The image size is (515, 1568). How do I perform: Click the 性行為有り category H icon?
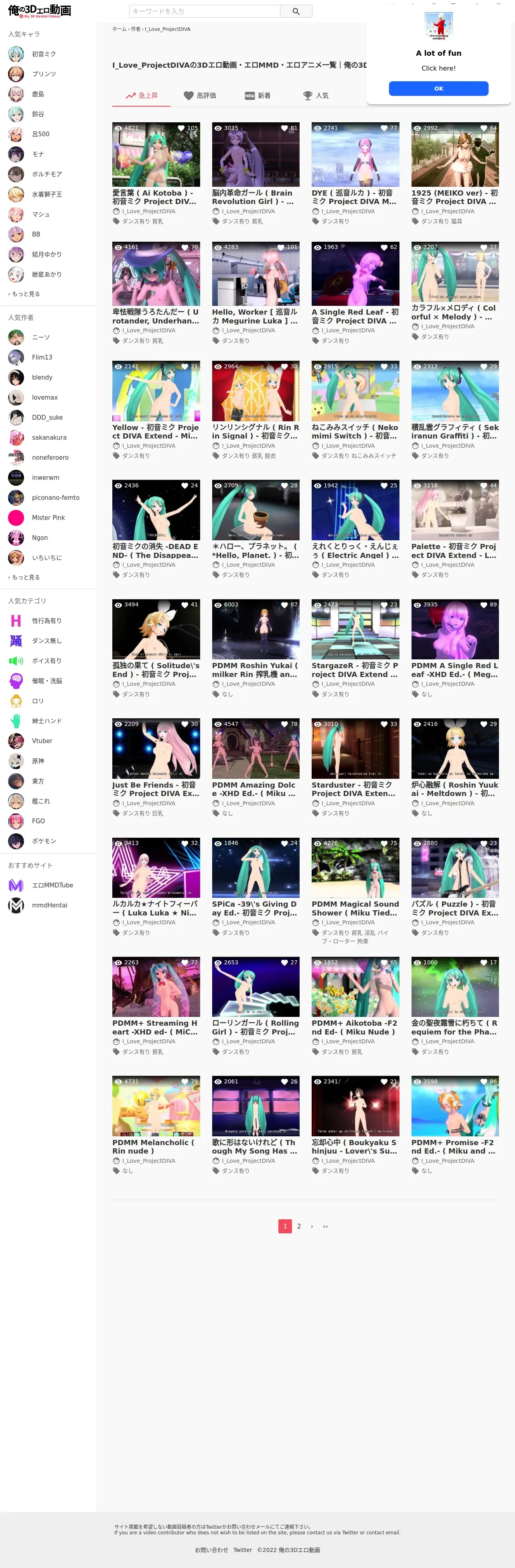(x=16, y=621)
